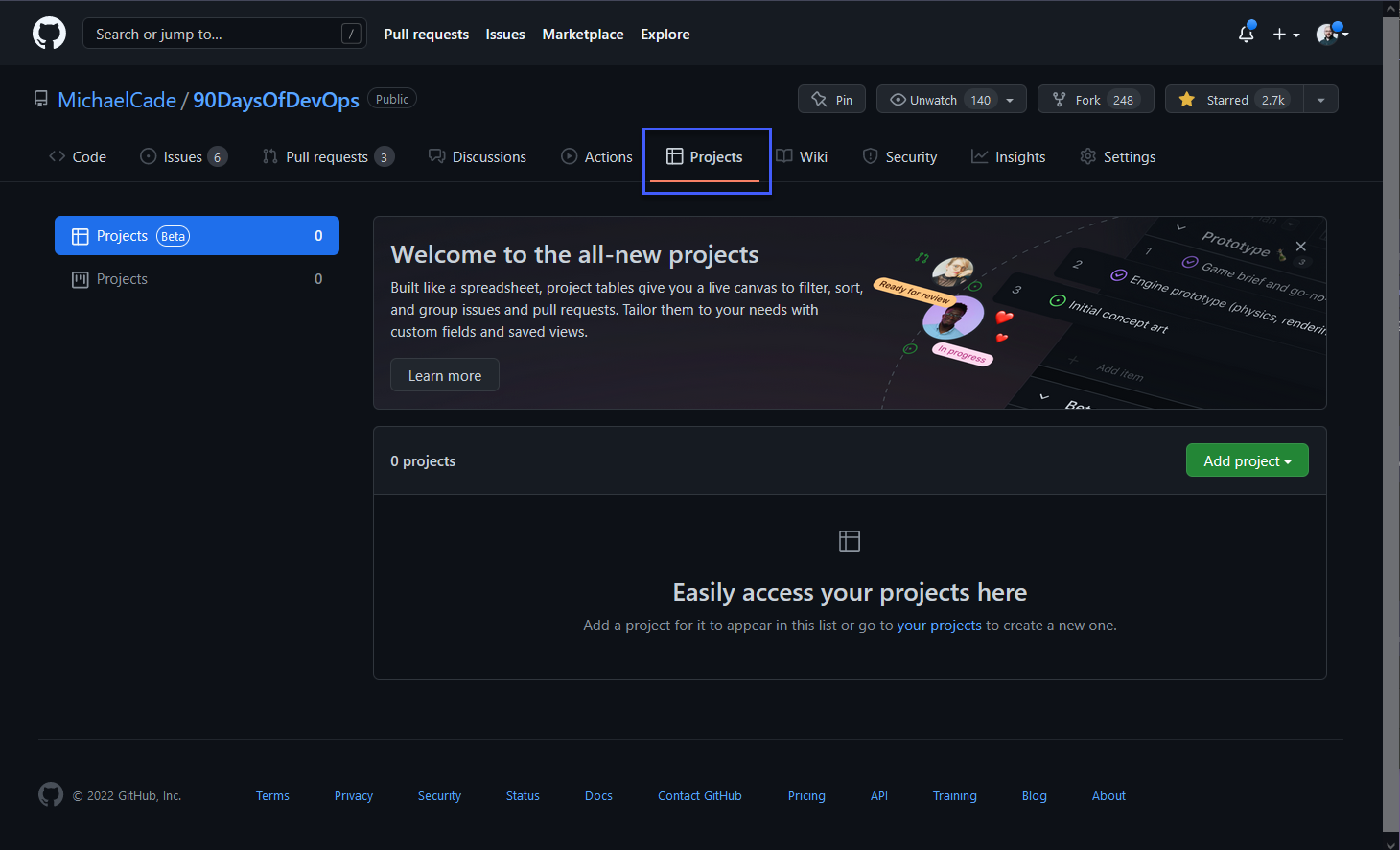The image size is (1400, 850).
Task: Follow the 'your projects' link
Action: coord(939,625)
